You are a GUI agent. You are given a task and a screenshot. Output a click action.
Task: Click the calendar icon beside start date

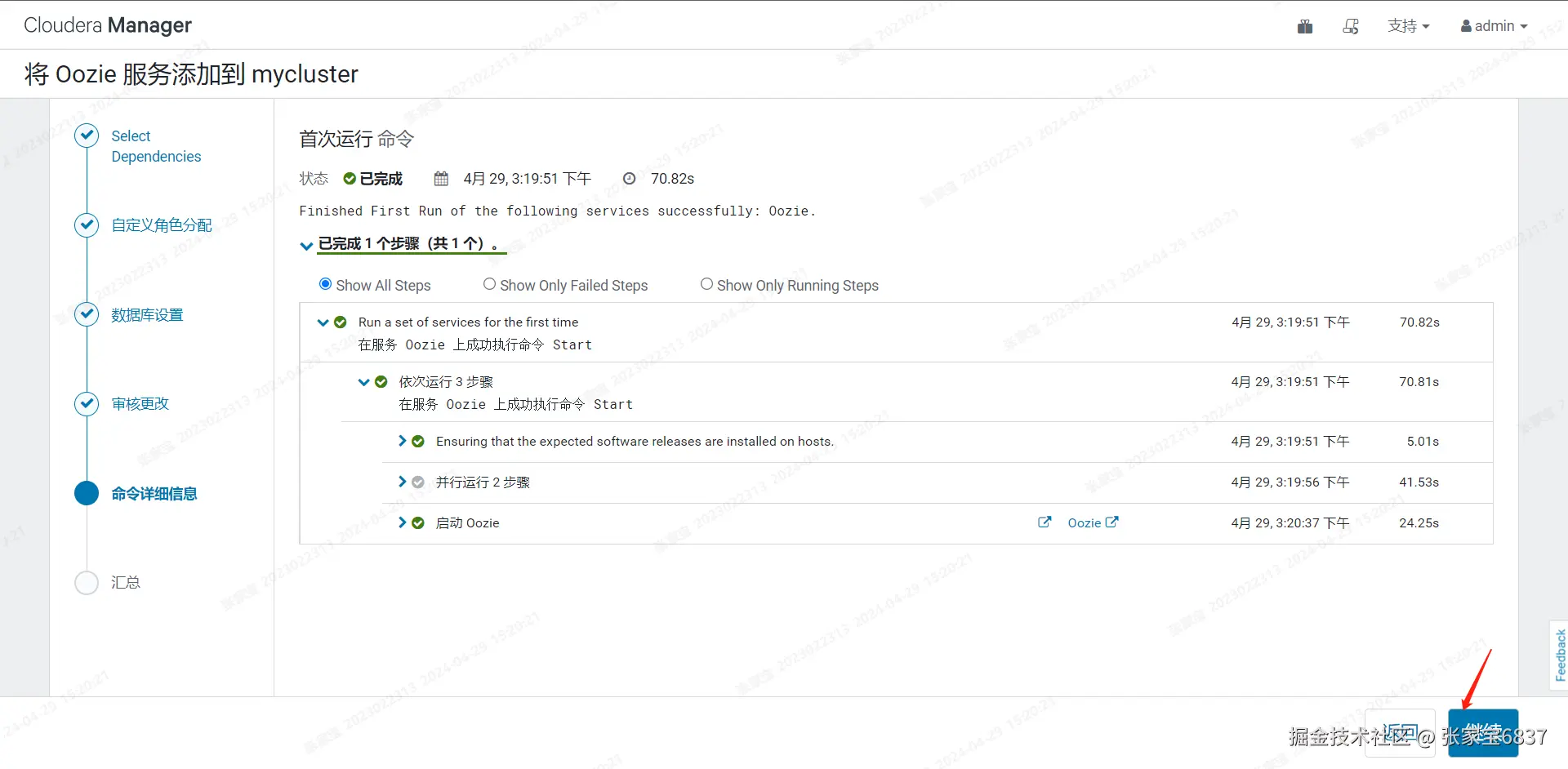441,179
